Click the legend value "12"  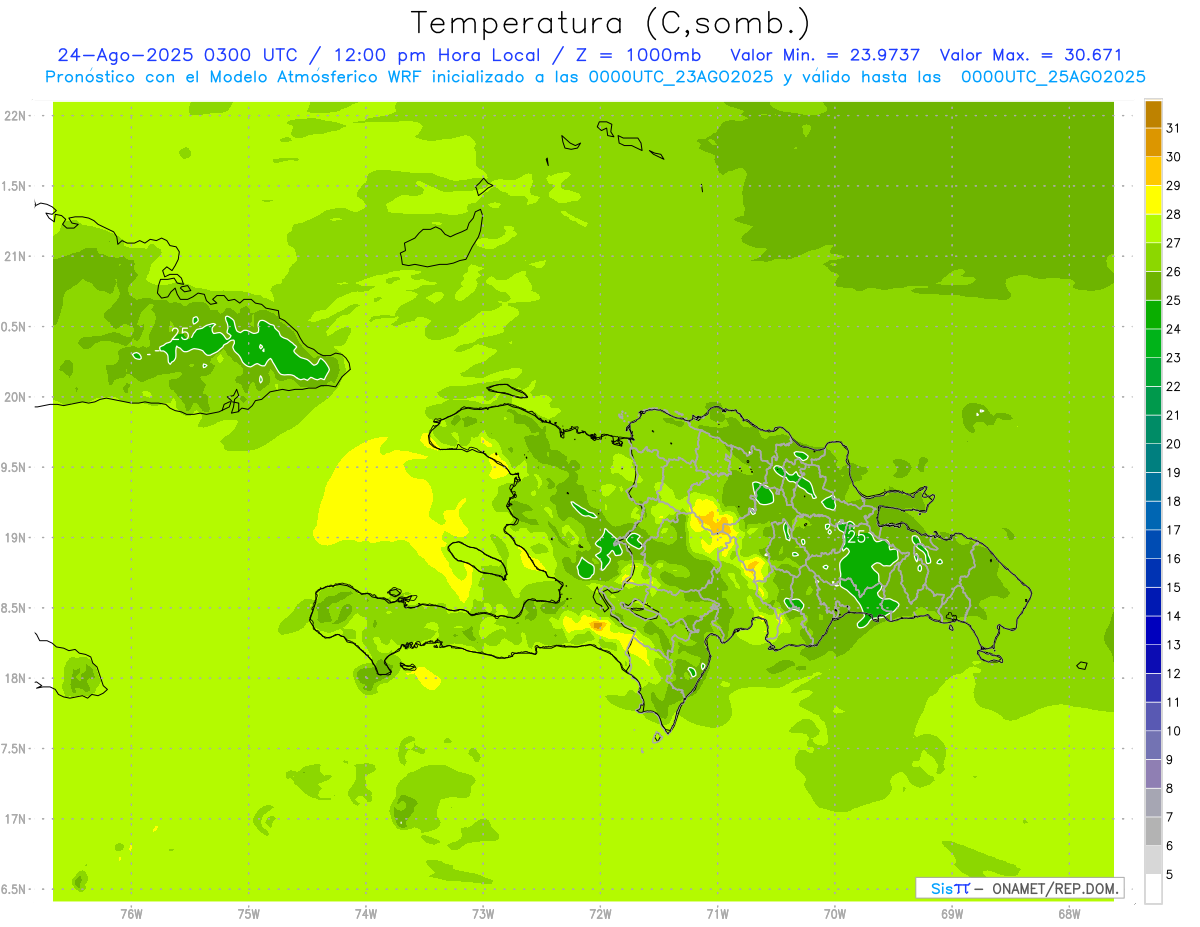click(x=1174, y=674)
